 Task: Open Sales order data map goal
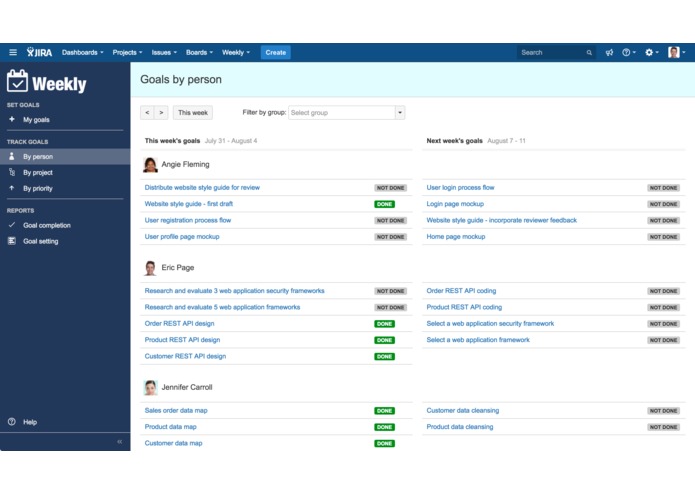click(176, 410)
